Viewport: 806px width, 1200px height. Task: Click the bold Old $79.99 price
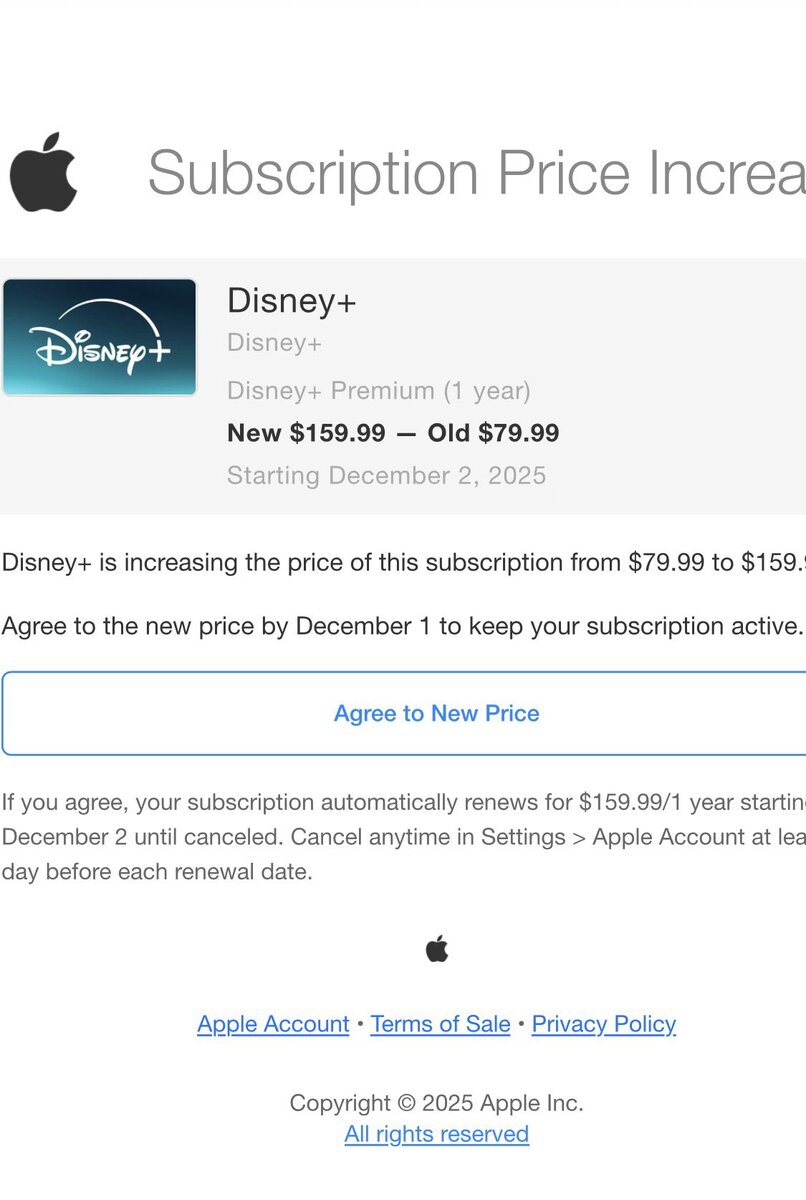[493, 433]
